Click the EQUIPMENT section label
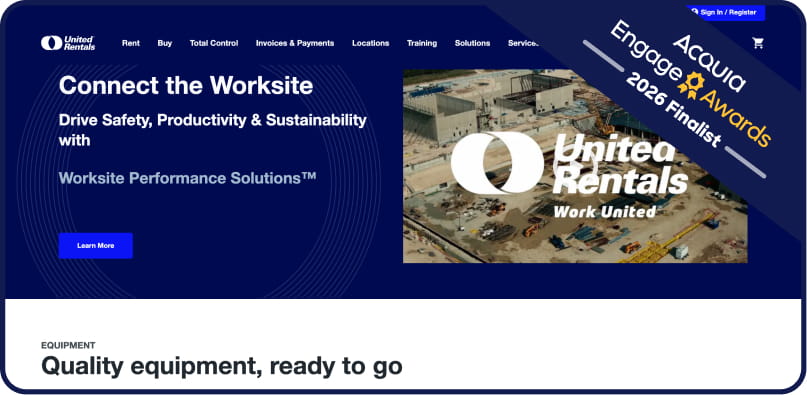 68,345
